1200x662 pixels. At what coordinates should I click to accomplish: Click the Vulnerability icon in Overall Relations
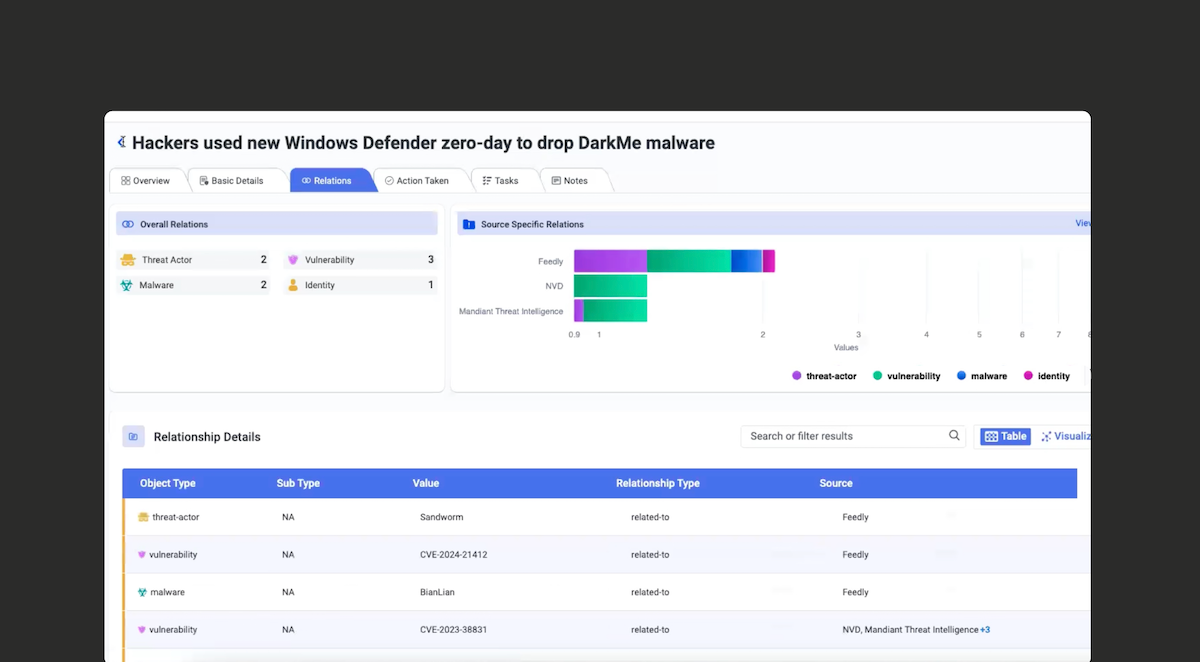point(293,259)
